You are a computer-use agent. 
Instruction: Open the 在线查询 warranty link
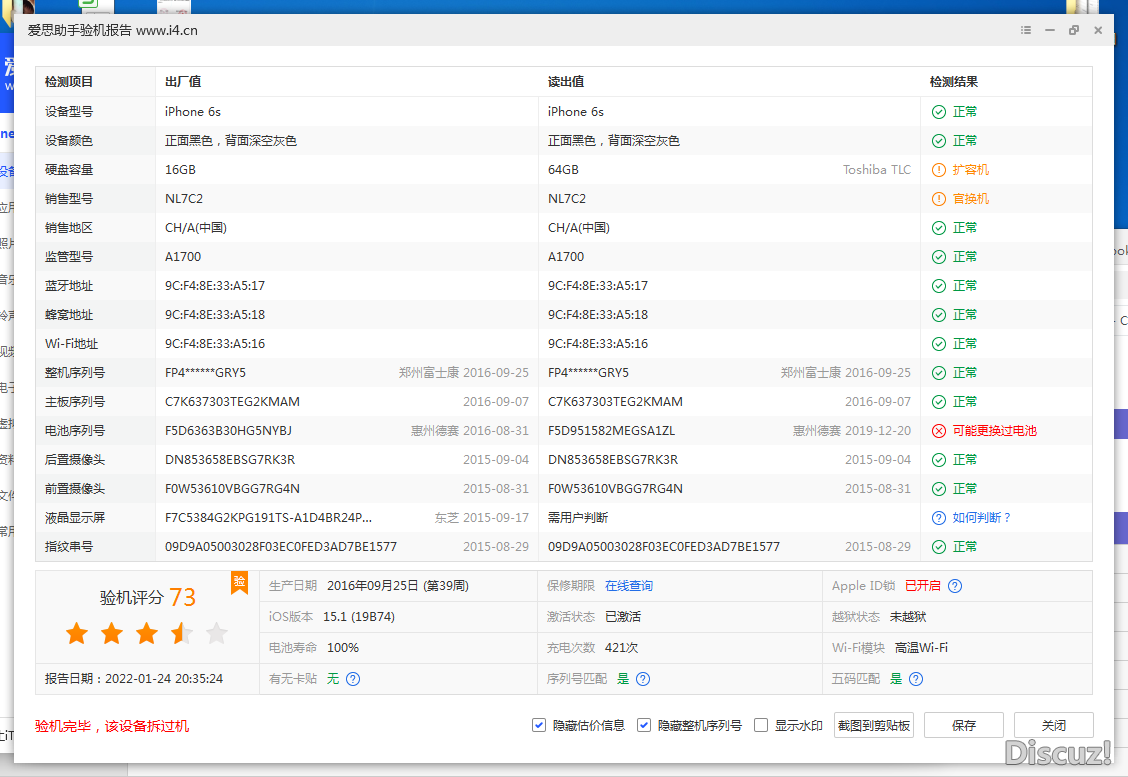pos(629,586)
